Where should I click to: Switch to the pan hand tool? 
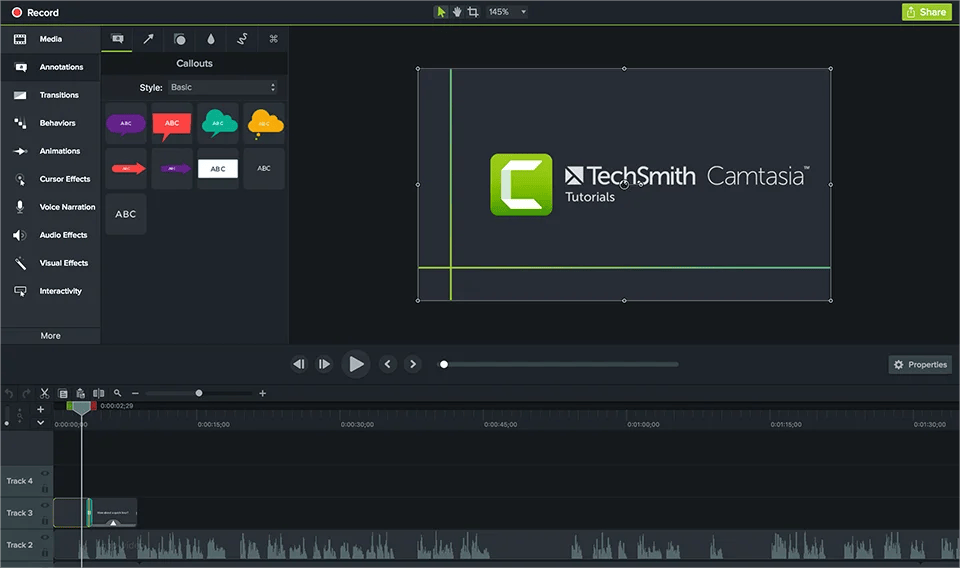pos(457,12)
